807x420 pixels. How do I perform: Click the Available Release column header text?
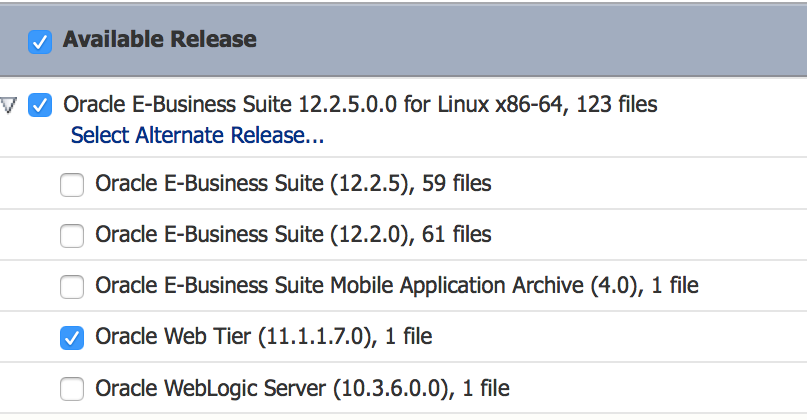(159, 40)
